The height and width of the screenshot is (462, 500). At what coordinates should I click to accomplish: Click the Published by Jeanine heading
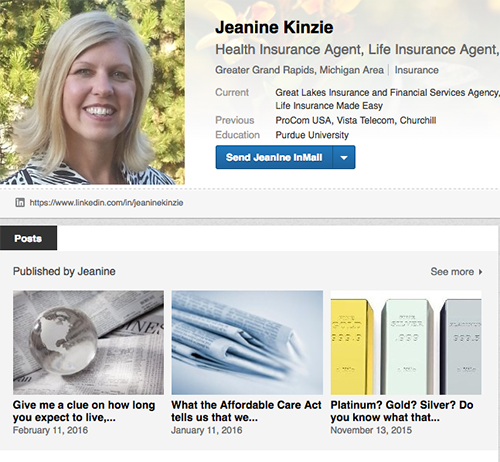click(x=64, y=271)
